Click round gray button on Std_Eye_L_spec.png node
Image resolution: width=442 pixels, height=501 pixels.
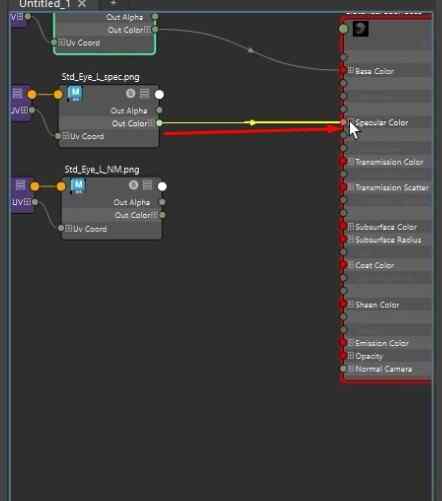[x=131, y=93]
